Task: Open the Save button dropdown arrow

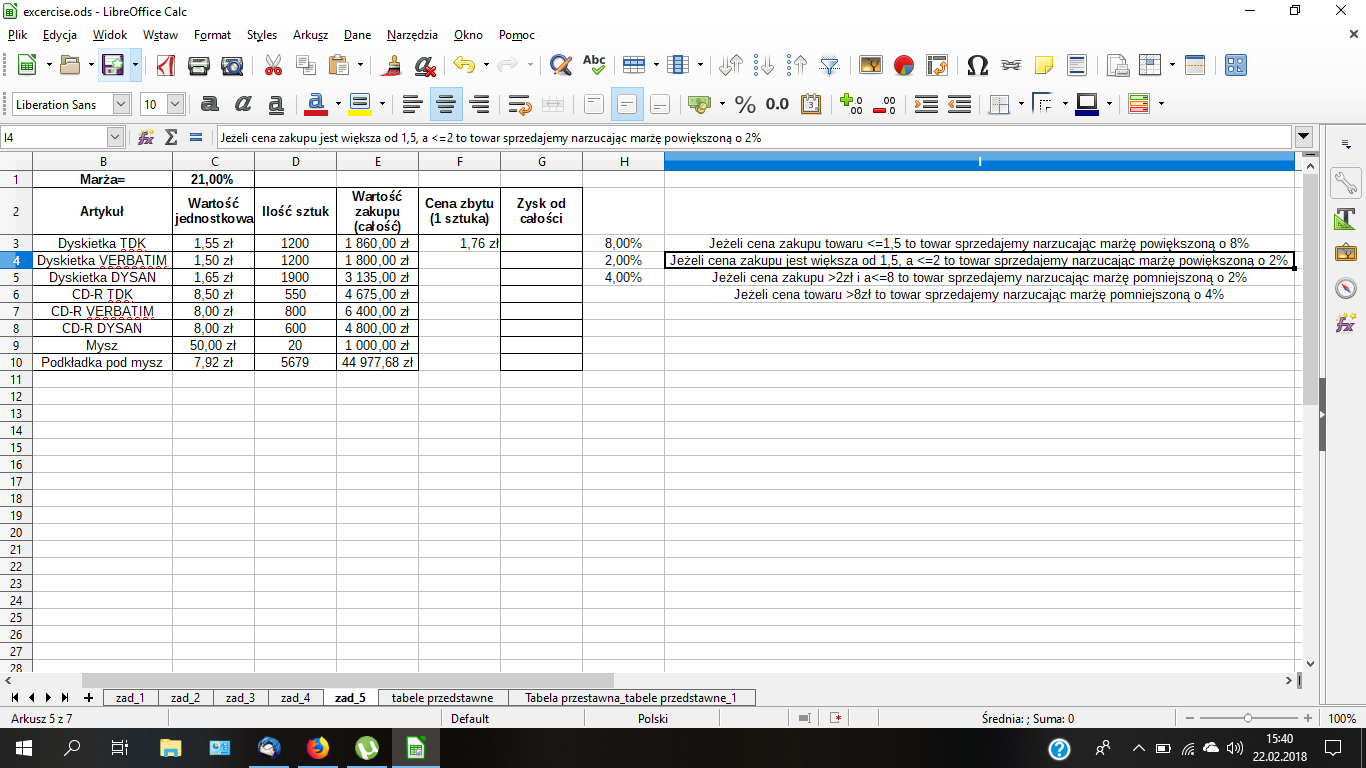Action: click(135, 66)
